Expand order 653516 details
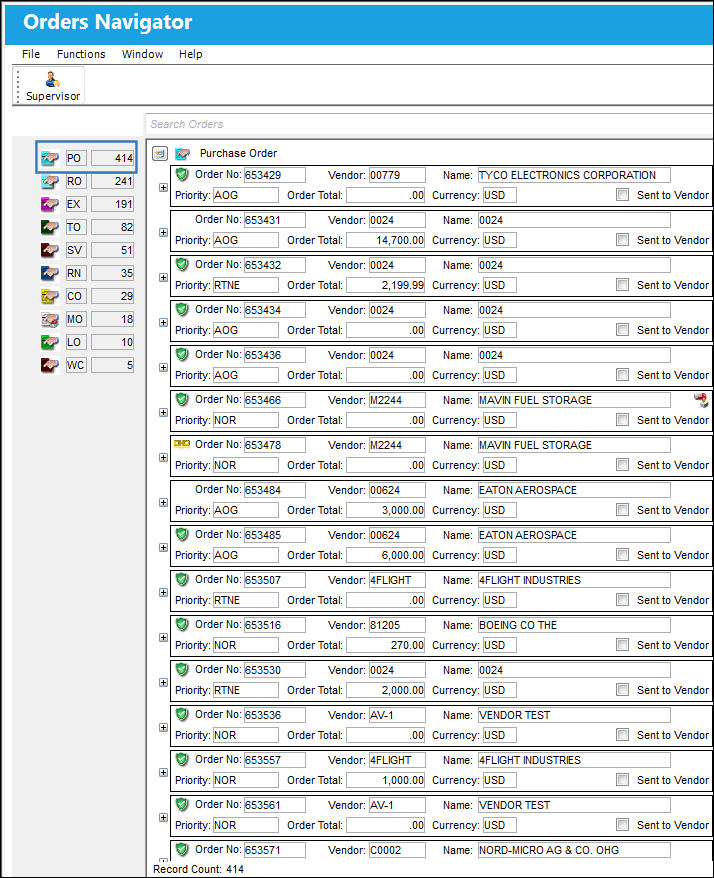 [x=164, y=637]
